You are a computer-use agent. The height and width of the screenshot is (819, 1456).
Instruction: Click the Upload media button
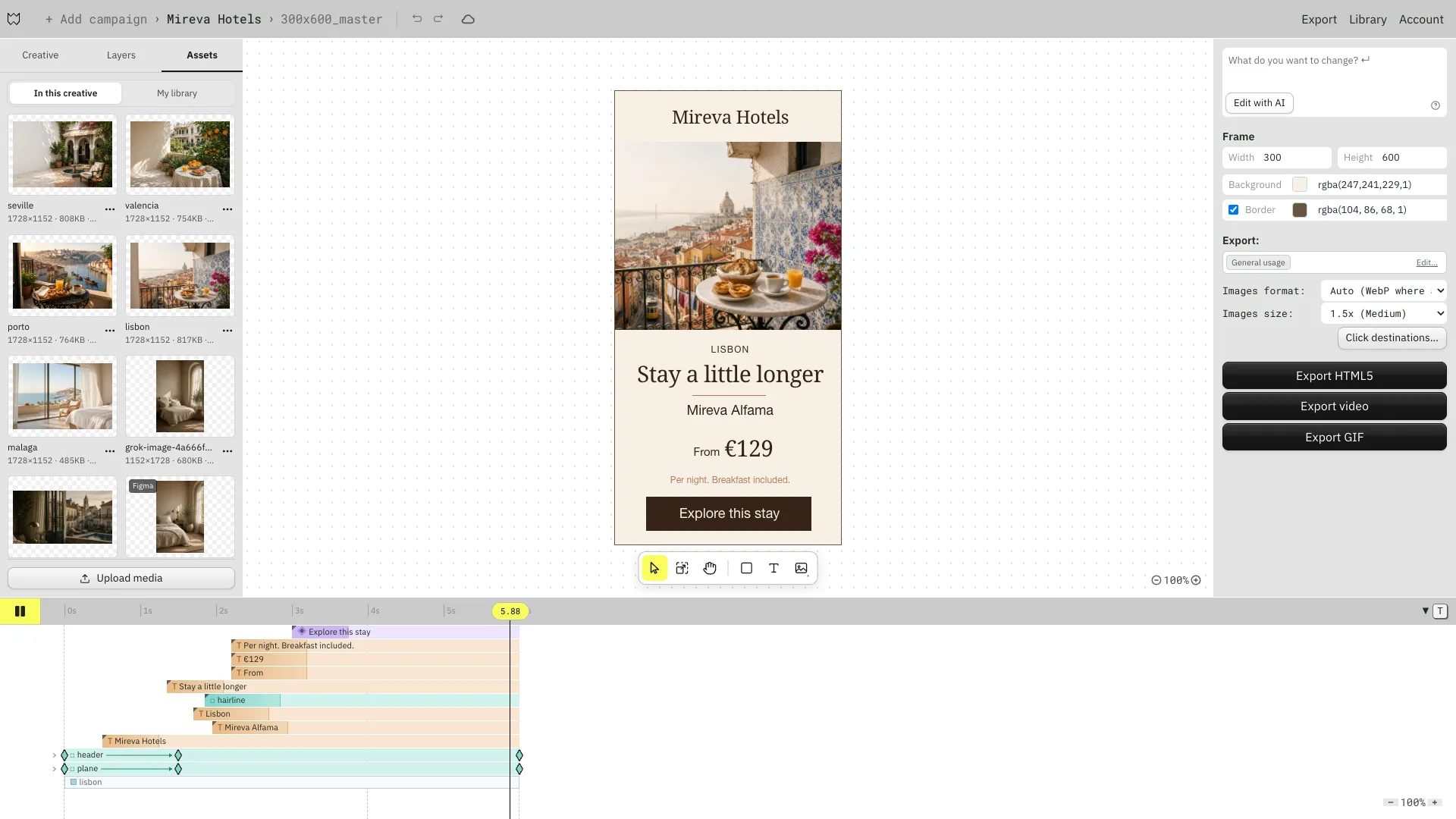121,579
